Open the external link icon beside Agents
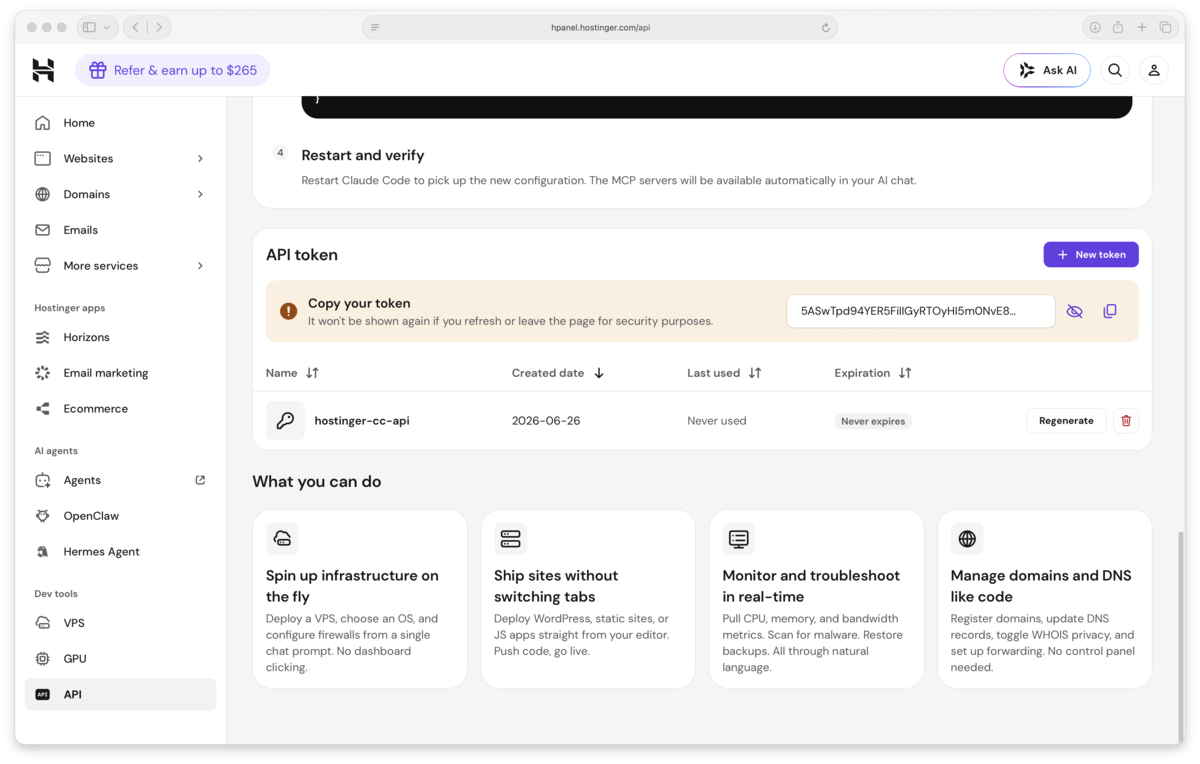The image size is (1200, 764). 200,480
